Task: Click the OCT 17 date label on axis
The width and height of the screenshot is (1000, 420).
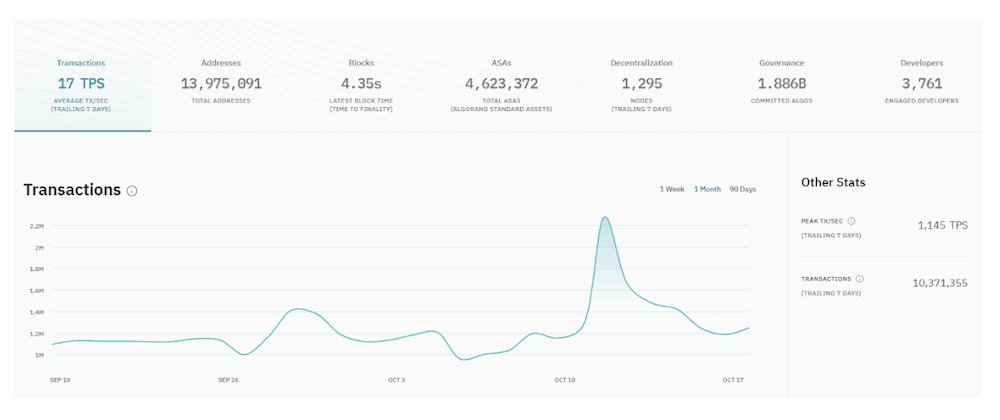Action: pyautogui.click(x=733, y=380)
